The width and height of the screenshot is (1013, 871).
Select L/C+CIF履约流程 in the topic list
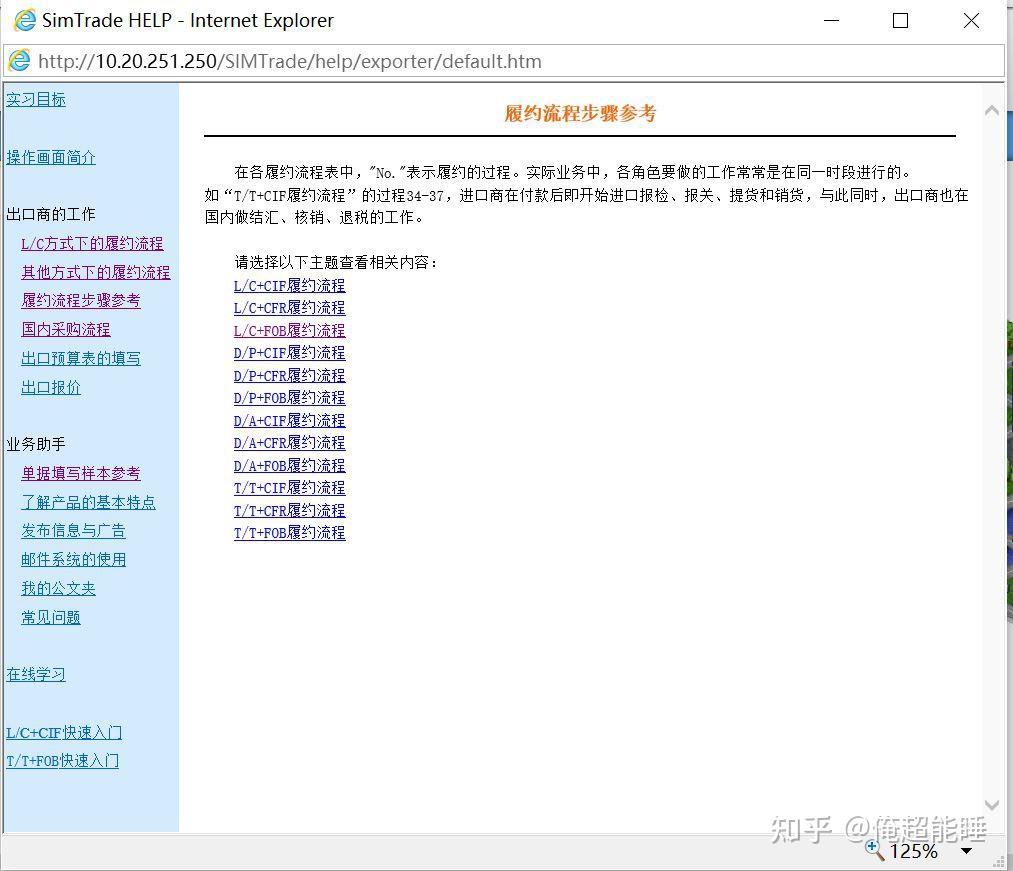tap(289, 285)
